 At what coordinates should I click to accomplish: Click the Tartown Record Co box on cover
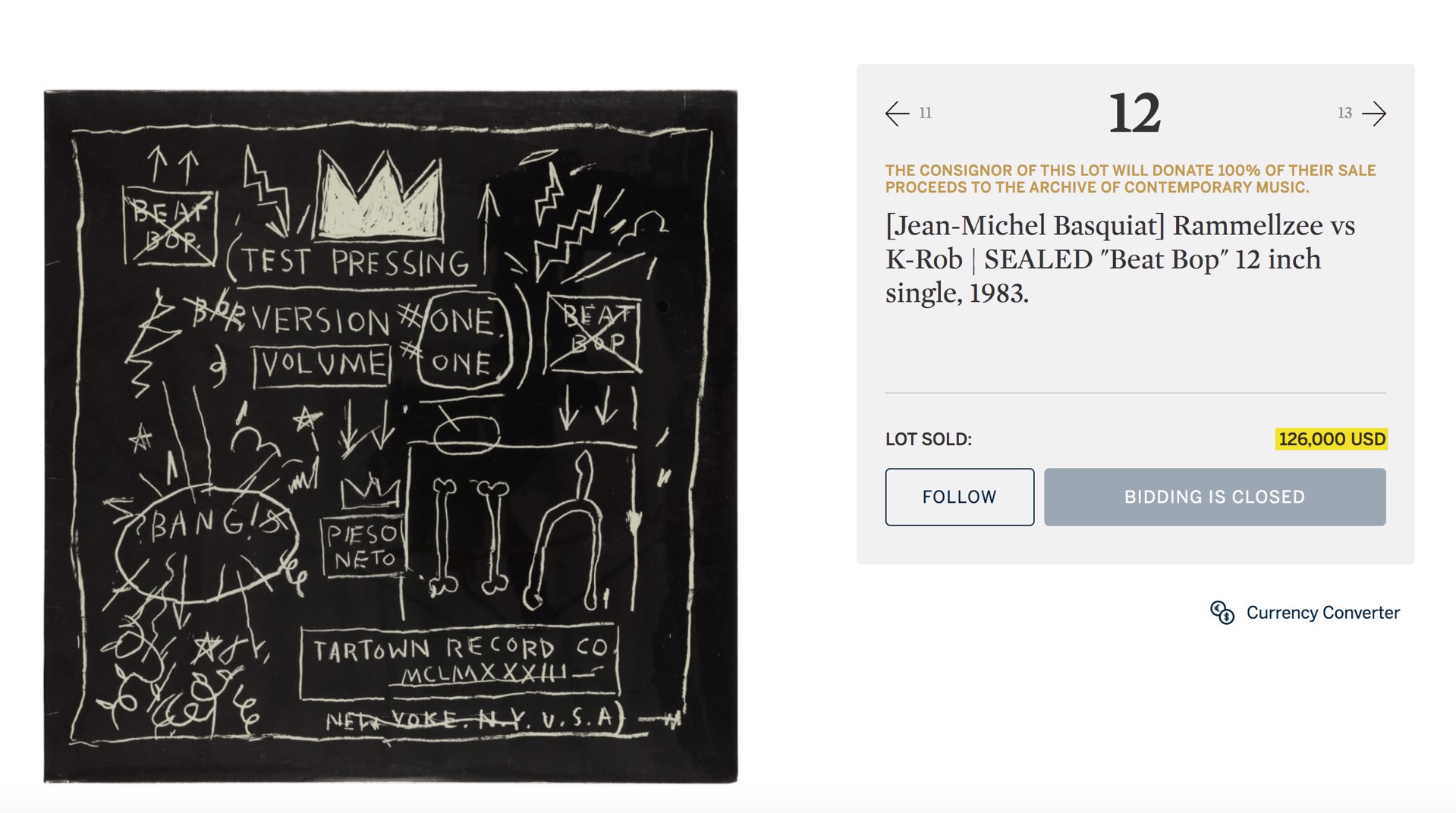460,661
